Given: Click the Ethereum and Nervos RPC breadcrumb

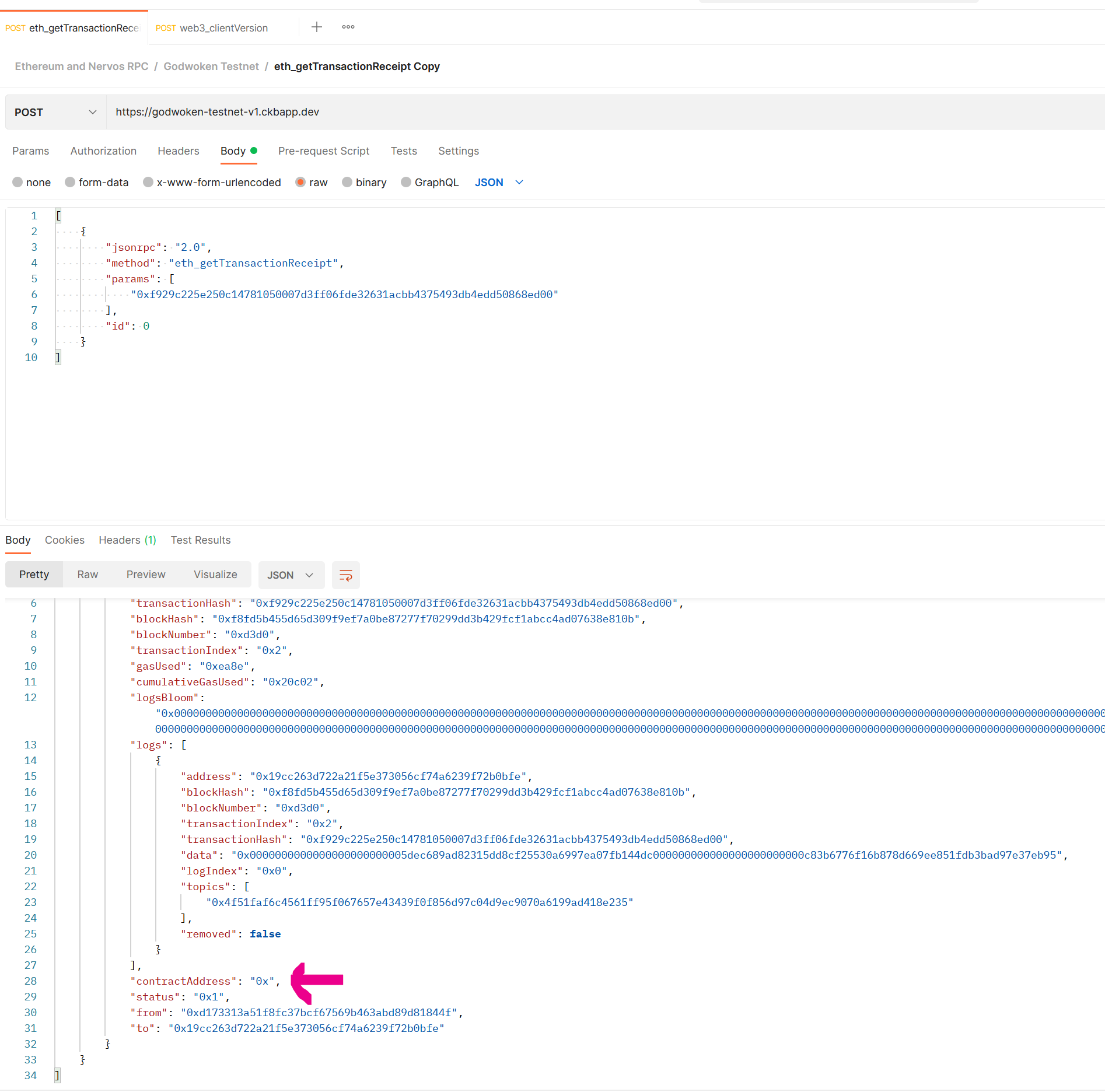Looking at the screenshot, I should 81,66.
